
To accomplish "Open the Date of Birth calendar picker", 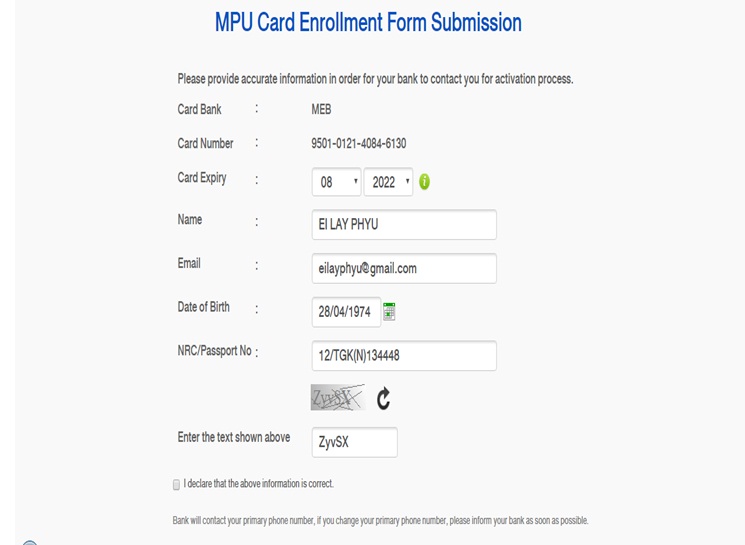I will click(389, 311).
